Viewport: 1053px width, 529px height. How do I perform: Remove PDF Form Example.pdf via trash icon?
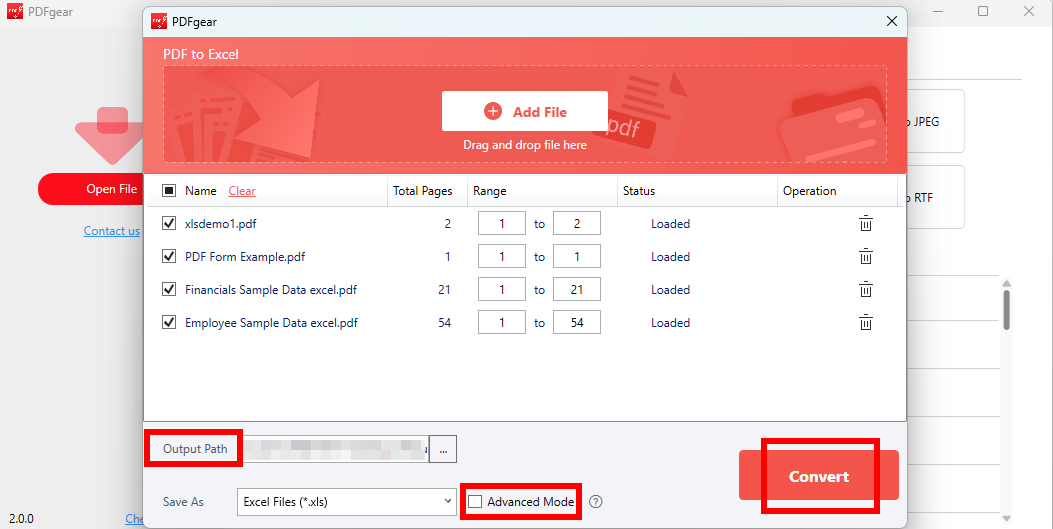click(866, 256)
